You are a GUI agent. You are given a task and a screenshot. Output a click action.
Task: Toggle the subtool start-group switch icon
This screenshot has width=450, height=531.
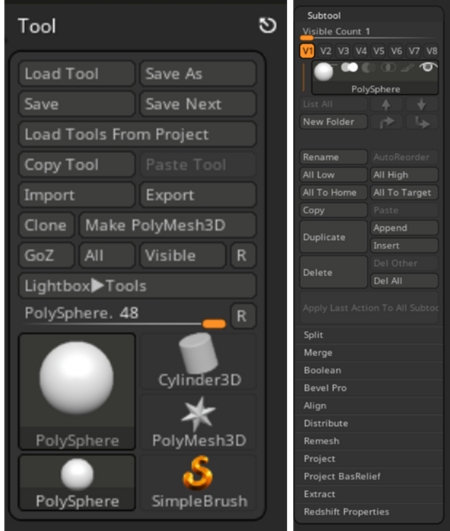click(x=349, y=67)
